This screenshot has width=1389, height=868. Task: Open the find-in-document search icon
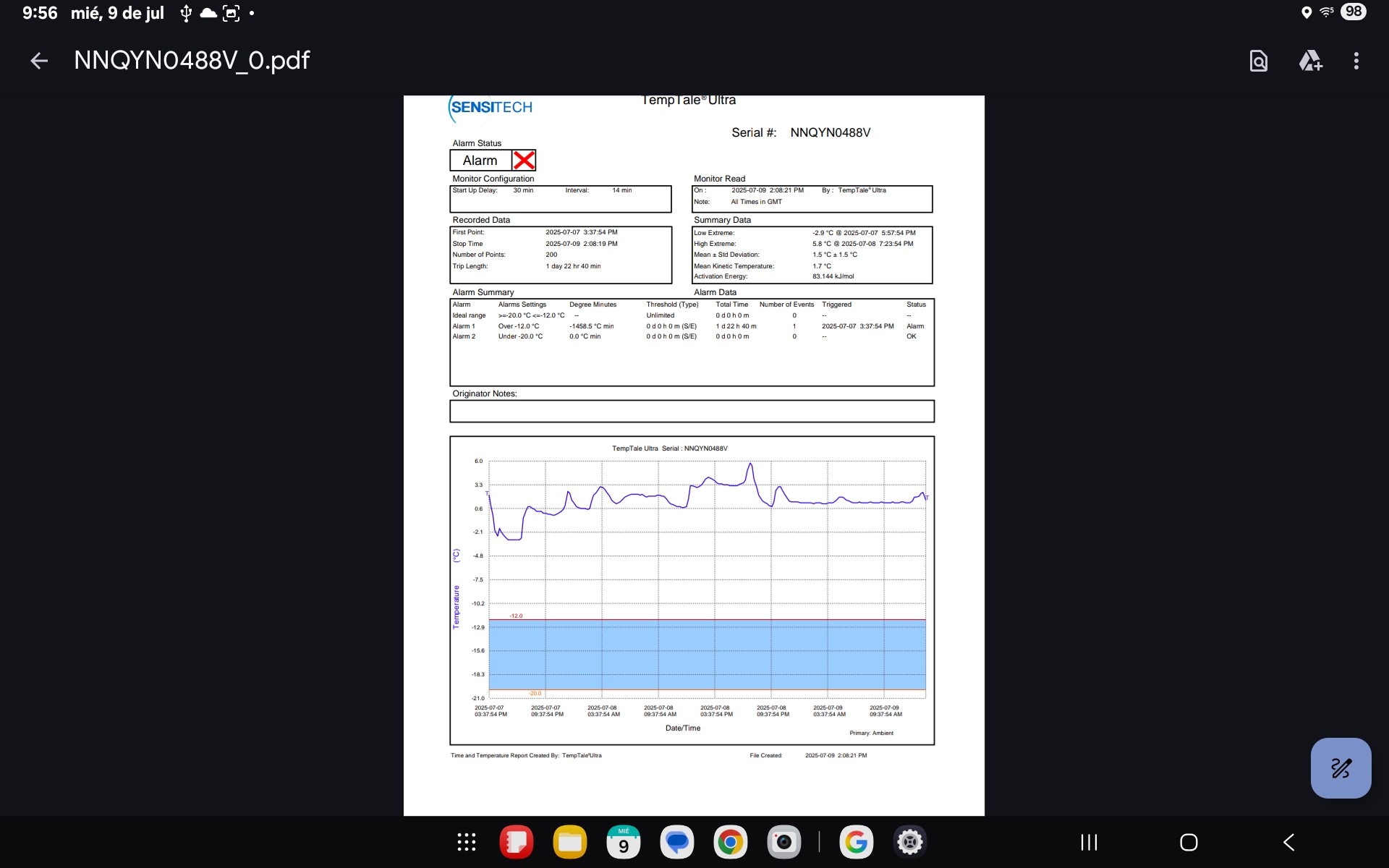point(1259,61)
